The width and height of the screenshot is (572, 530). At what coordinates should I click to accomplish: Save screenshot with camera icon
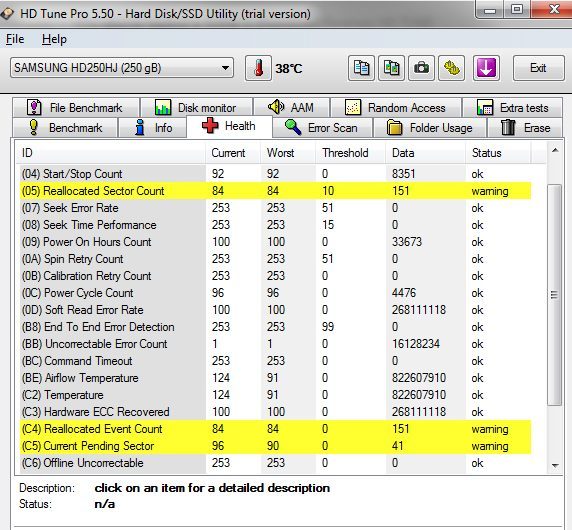click(x=421, y=68)
